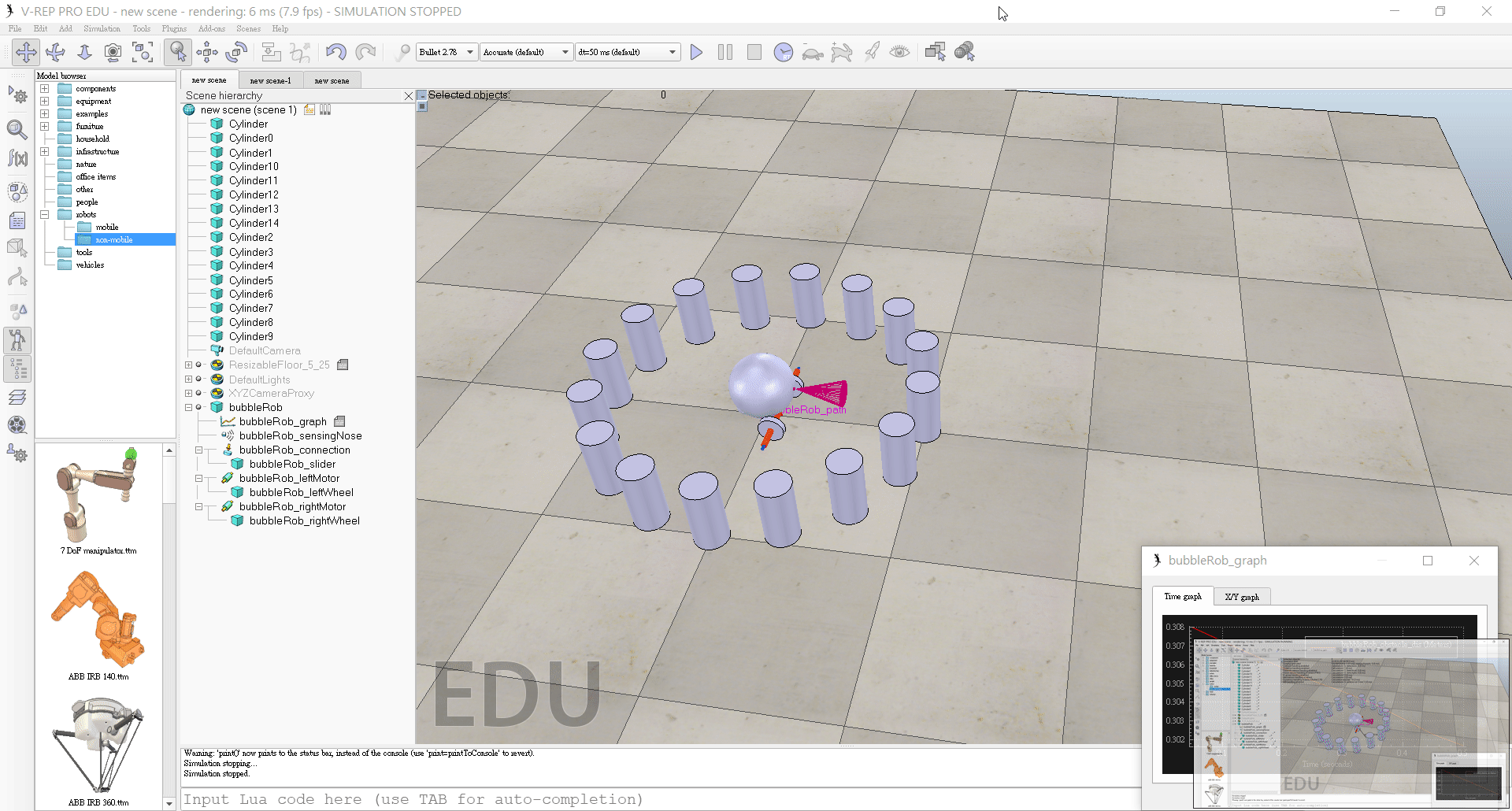The width and height of the screenshot is (1512, 811).
Task: Toggle bubbleRob model visibility dot
Action: tap(198, 407)
